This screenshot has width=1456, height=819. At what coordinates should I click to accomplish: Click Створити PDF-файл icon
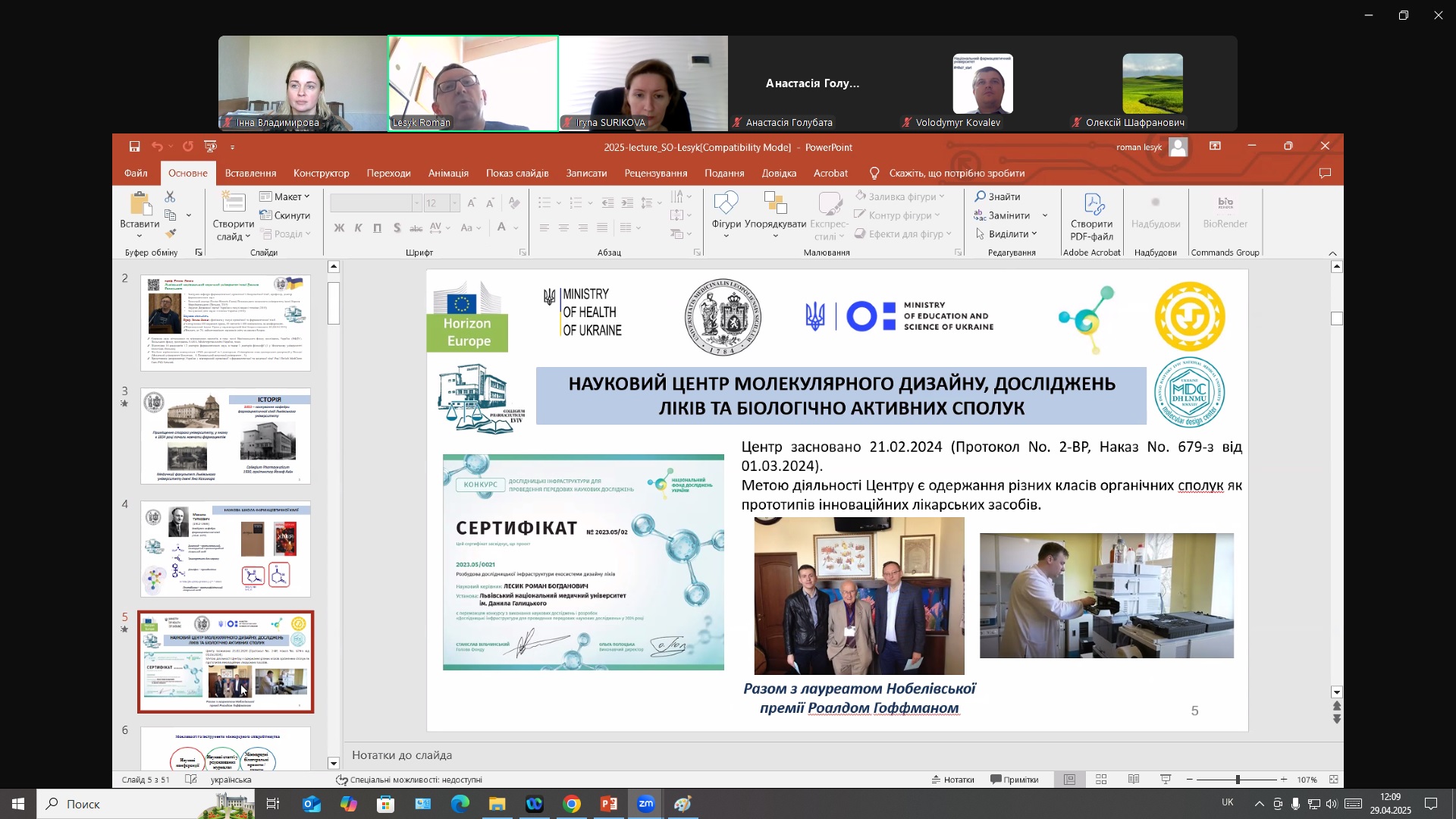point(1091,216)
